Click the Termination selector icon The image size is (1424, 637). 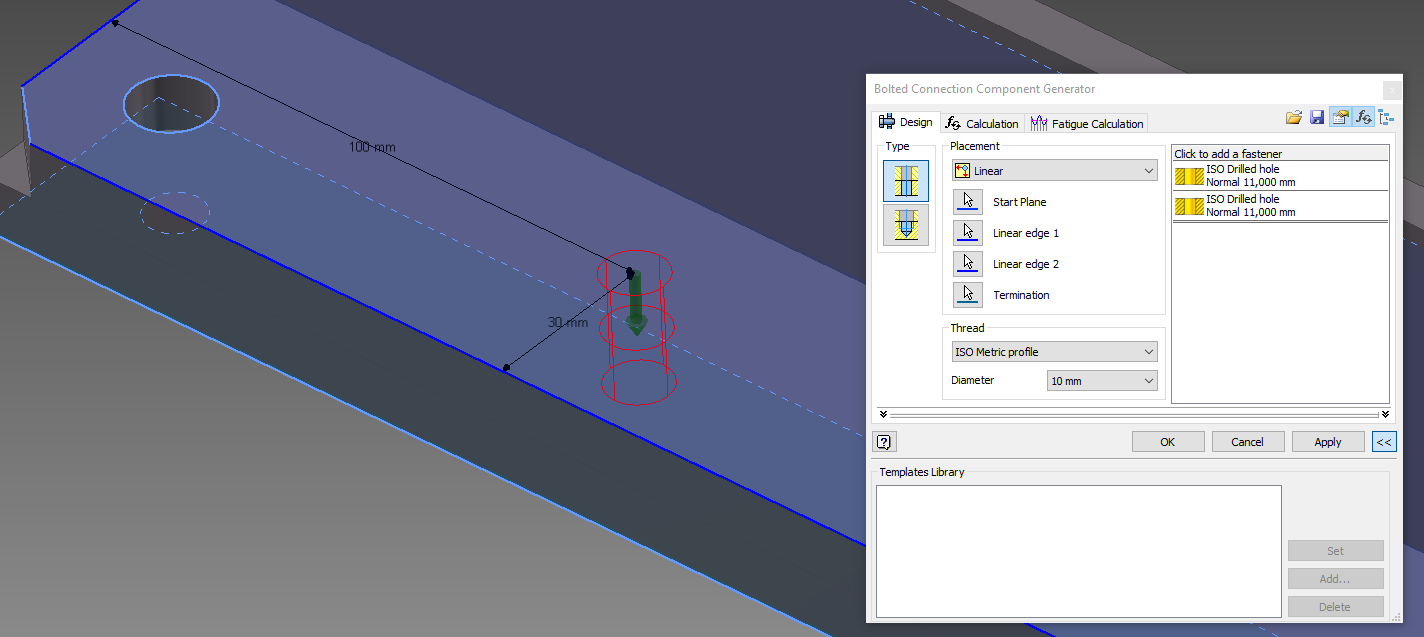(x=967, y=293)
